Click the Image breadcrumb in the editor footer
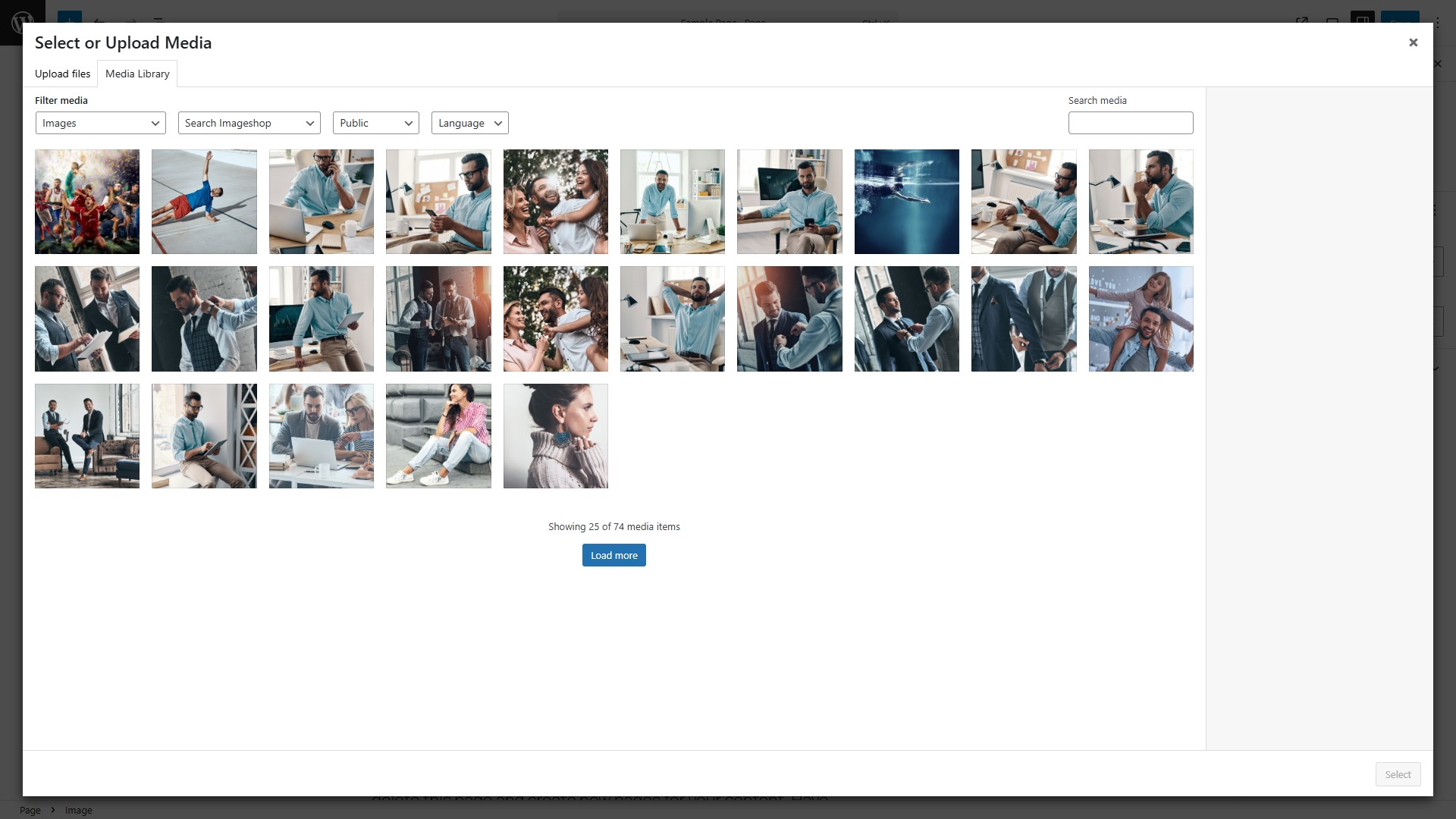1456x819 pixels. [79, 810]
